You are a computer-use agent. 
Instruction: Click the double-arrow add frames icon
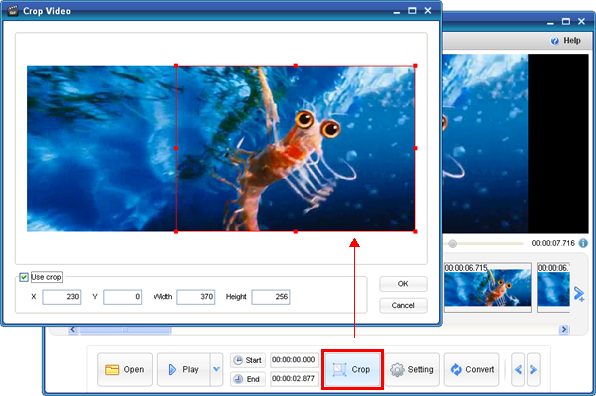click(579, 294)
